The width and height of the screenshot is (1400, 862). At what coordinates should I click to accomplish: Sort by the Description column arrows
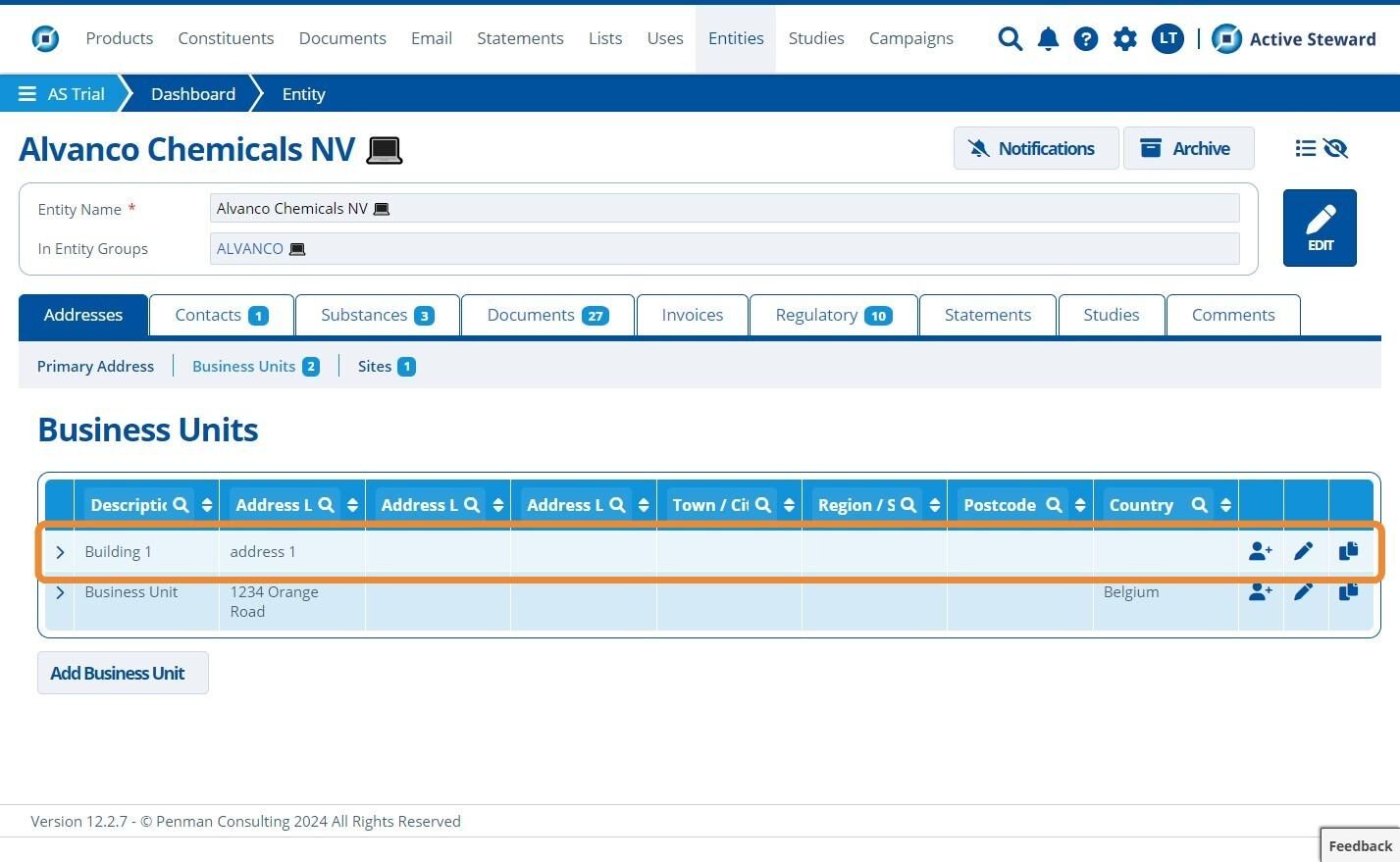tap(207, 505)
